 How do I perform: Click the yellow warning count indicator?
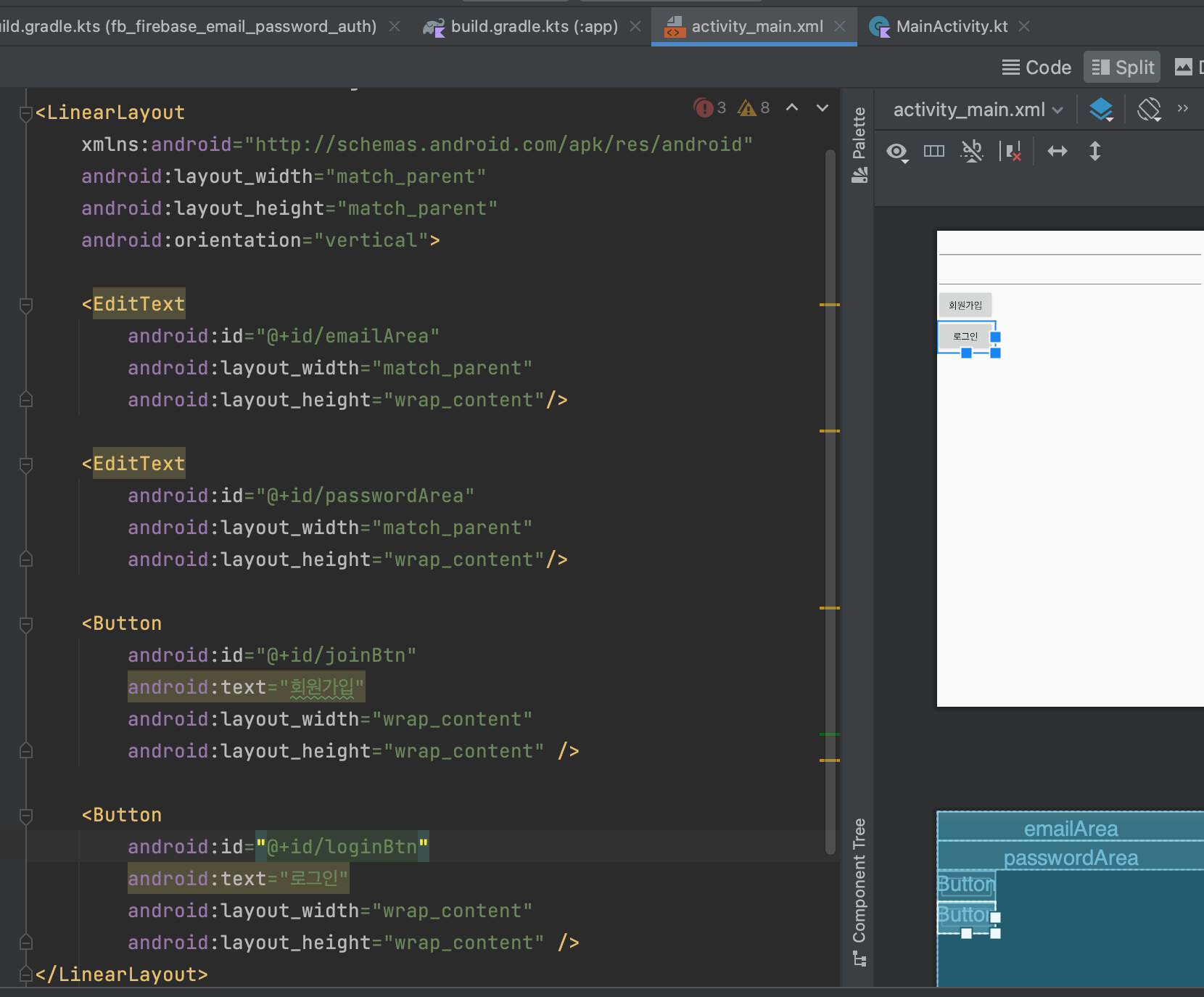[x=754, y=108]
